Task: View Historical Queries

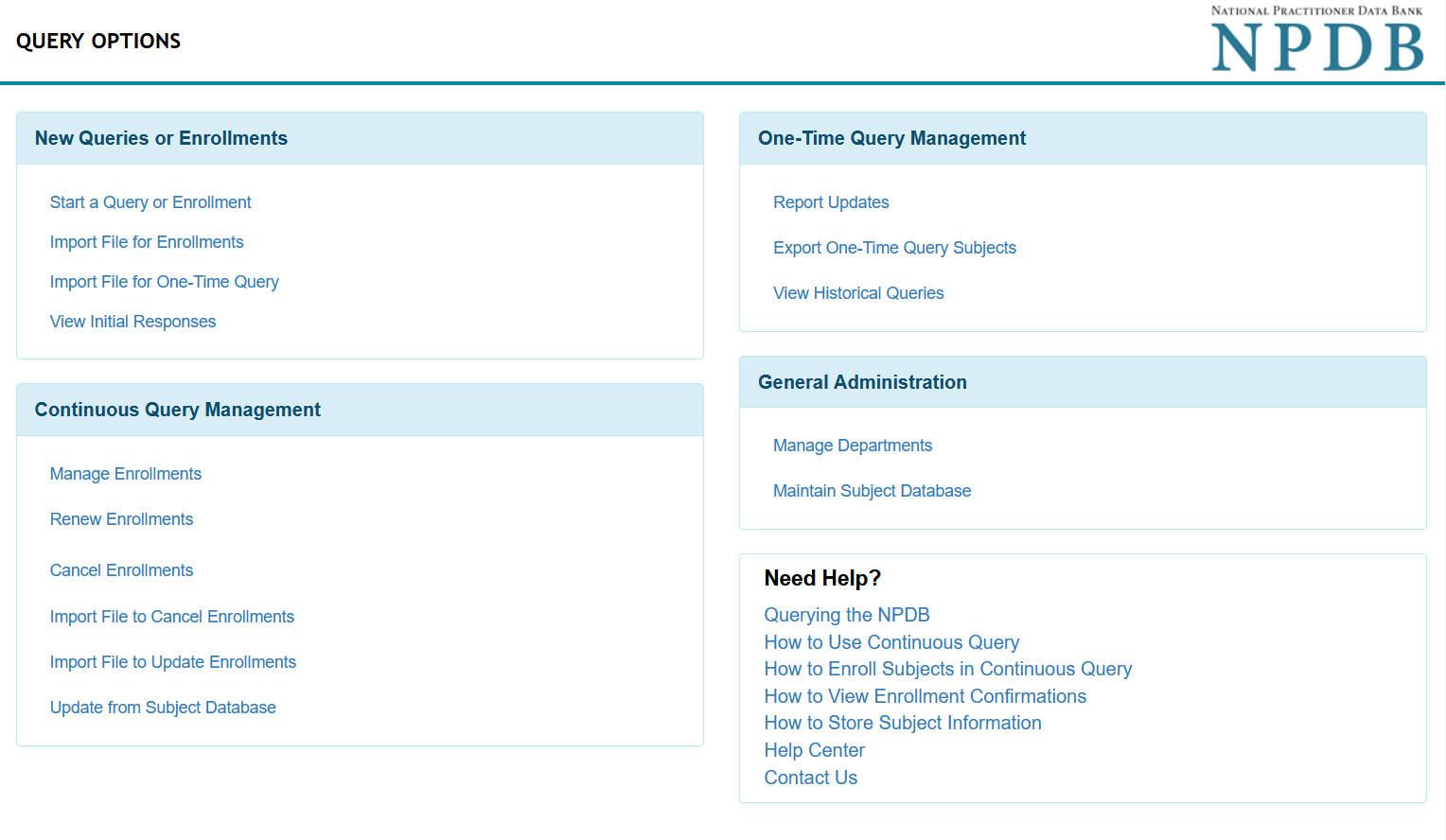Action: coord(857,292)
